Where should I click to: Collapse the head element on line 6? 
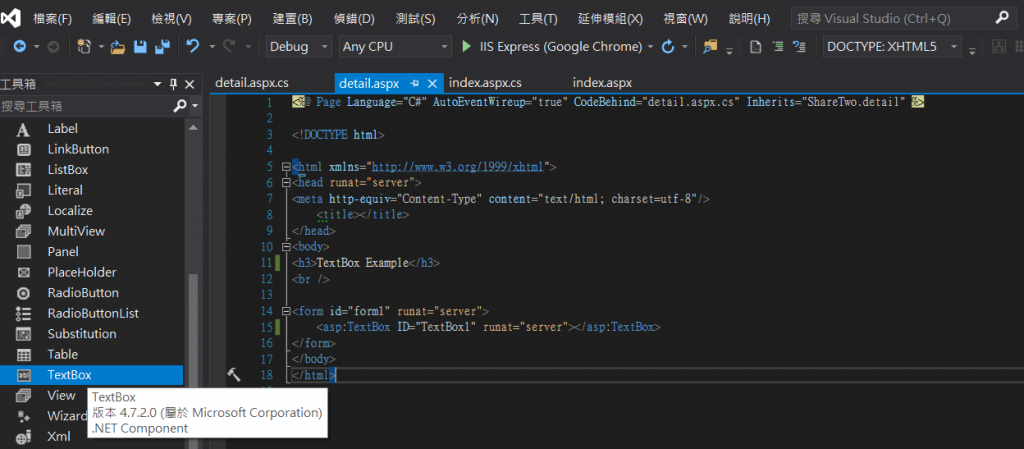pyautogui.click(x=285, y=183)
